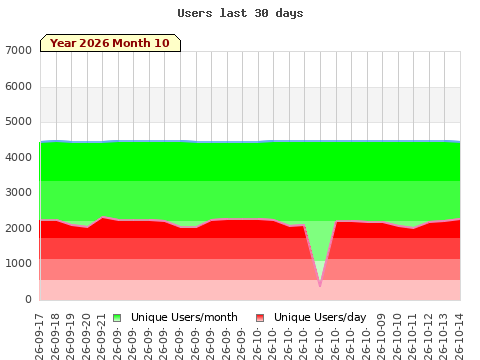
Task: Click the 1000 y-axis label
Action: (18, 263)
